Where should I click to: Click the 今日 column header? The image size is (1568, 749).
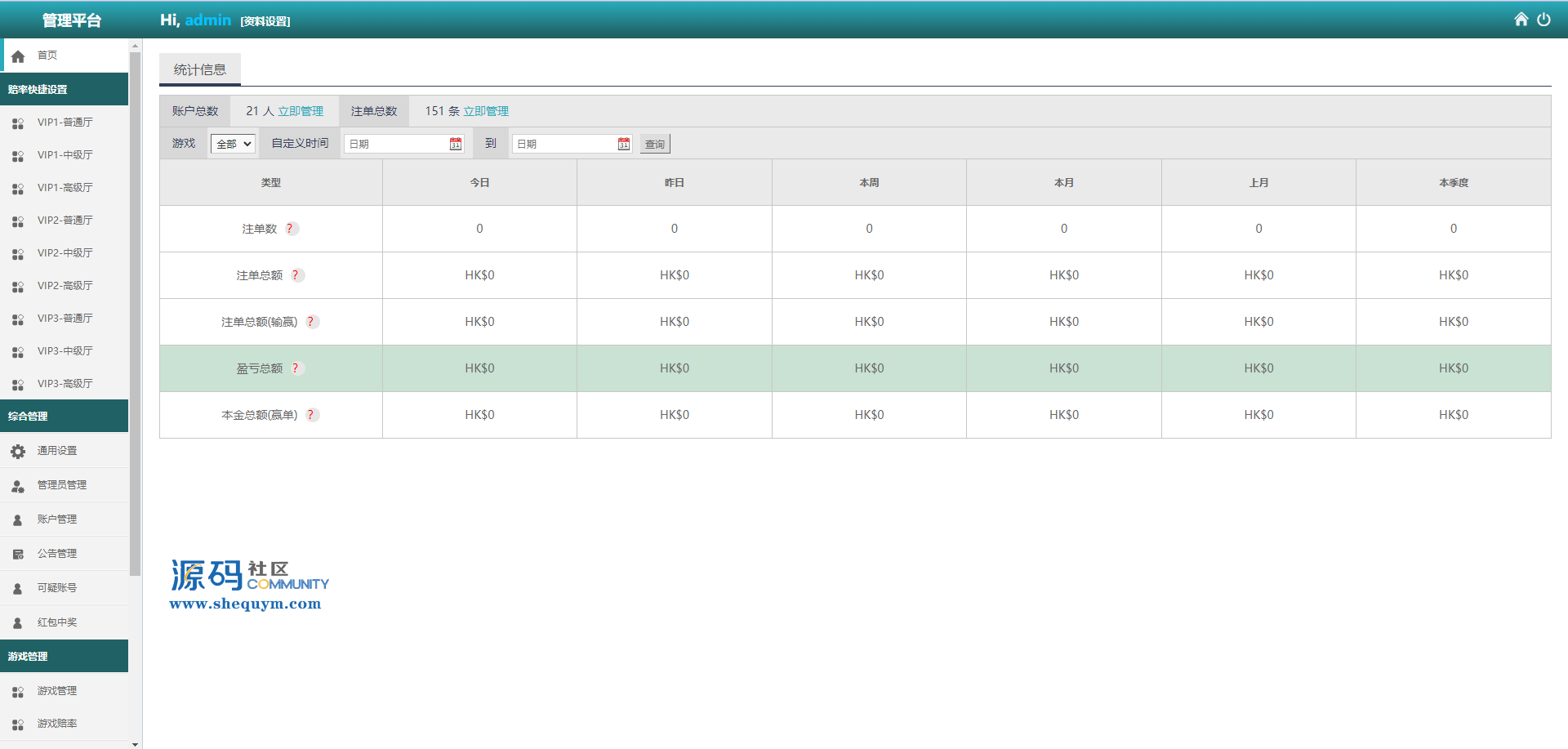click(x=479, y=183)
